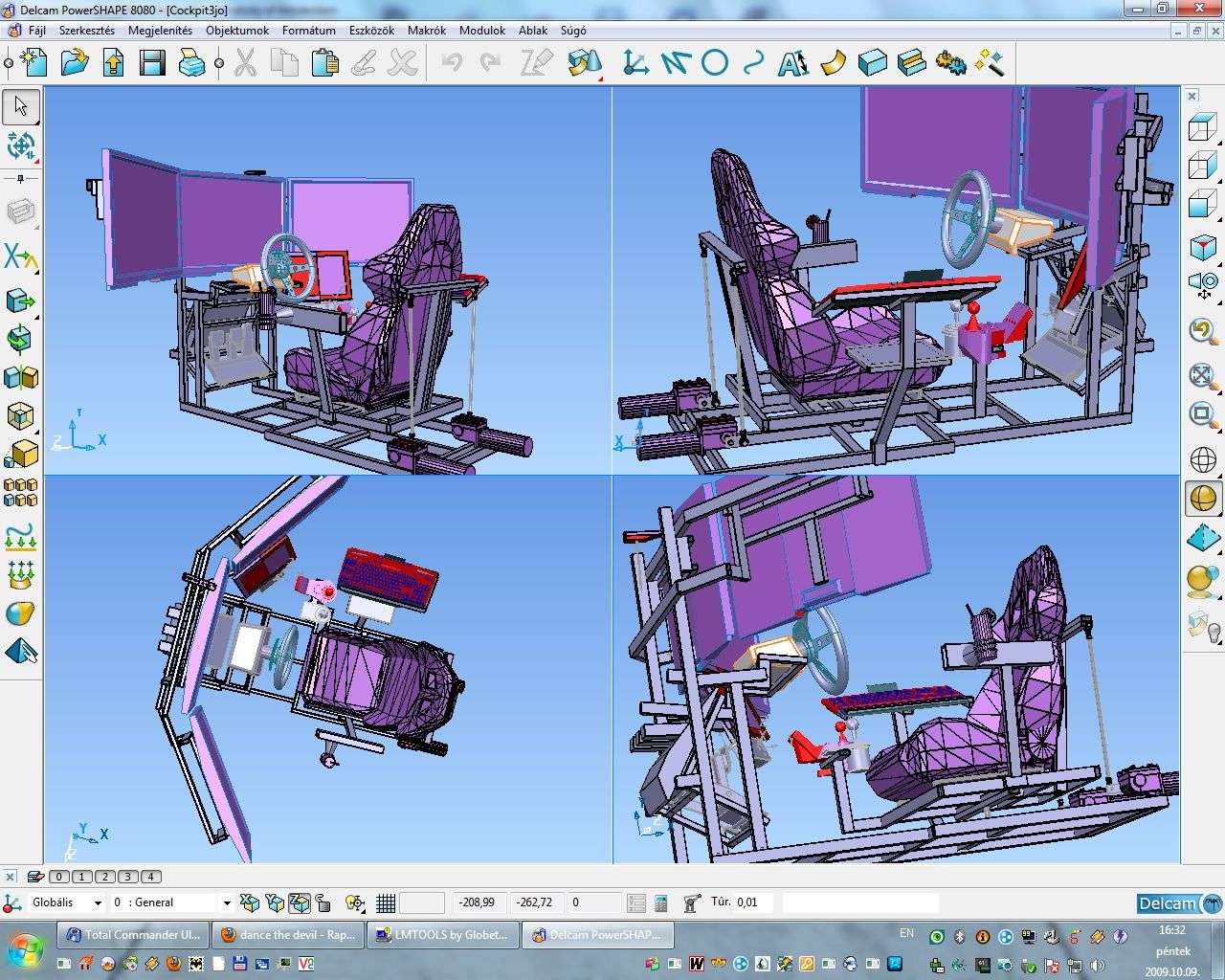Toggle the shaded globe view button
Screen dimensions: 1225x980
point(1203,498)
